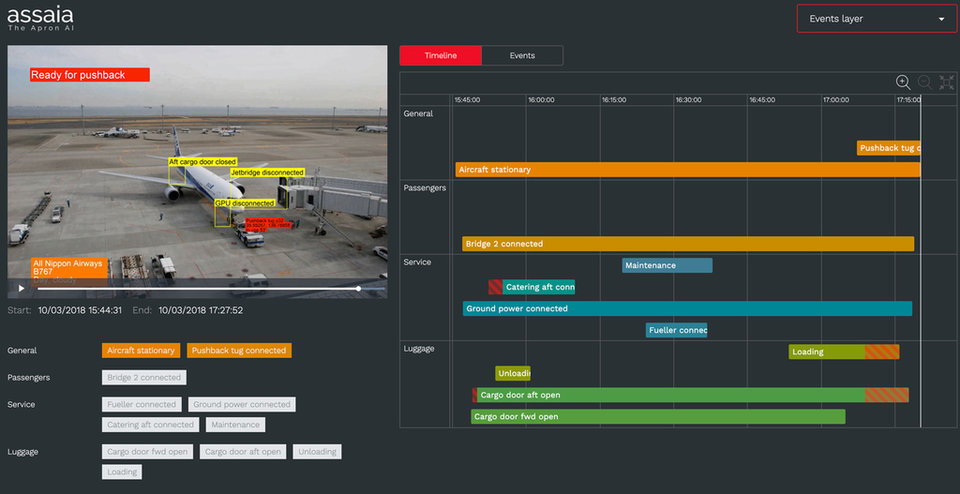Click the Loading event bar in timeline

click(x=827, y=352)
